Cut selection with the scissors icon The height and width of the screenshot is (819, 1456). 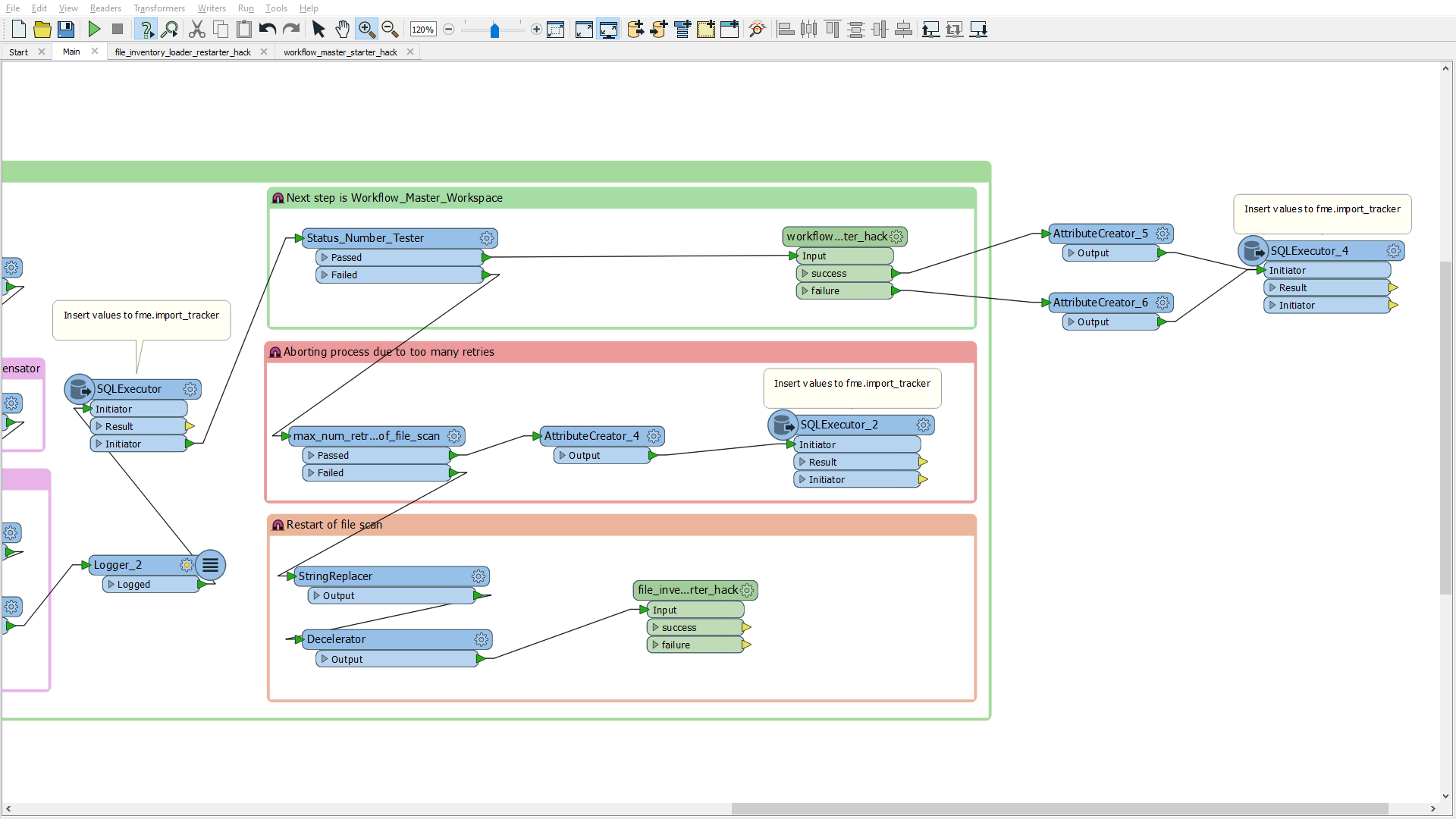[197, 30]
